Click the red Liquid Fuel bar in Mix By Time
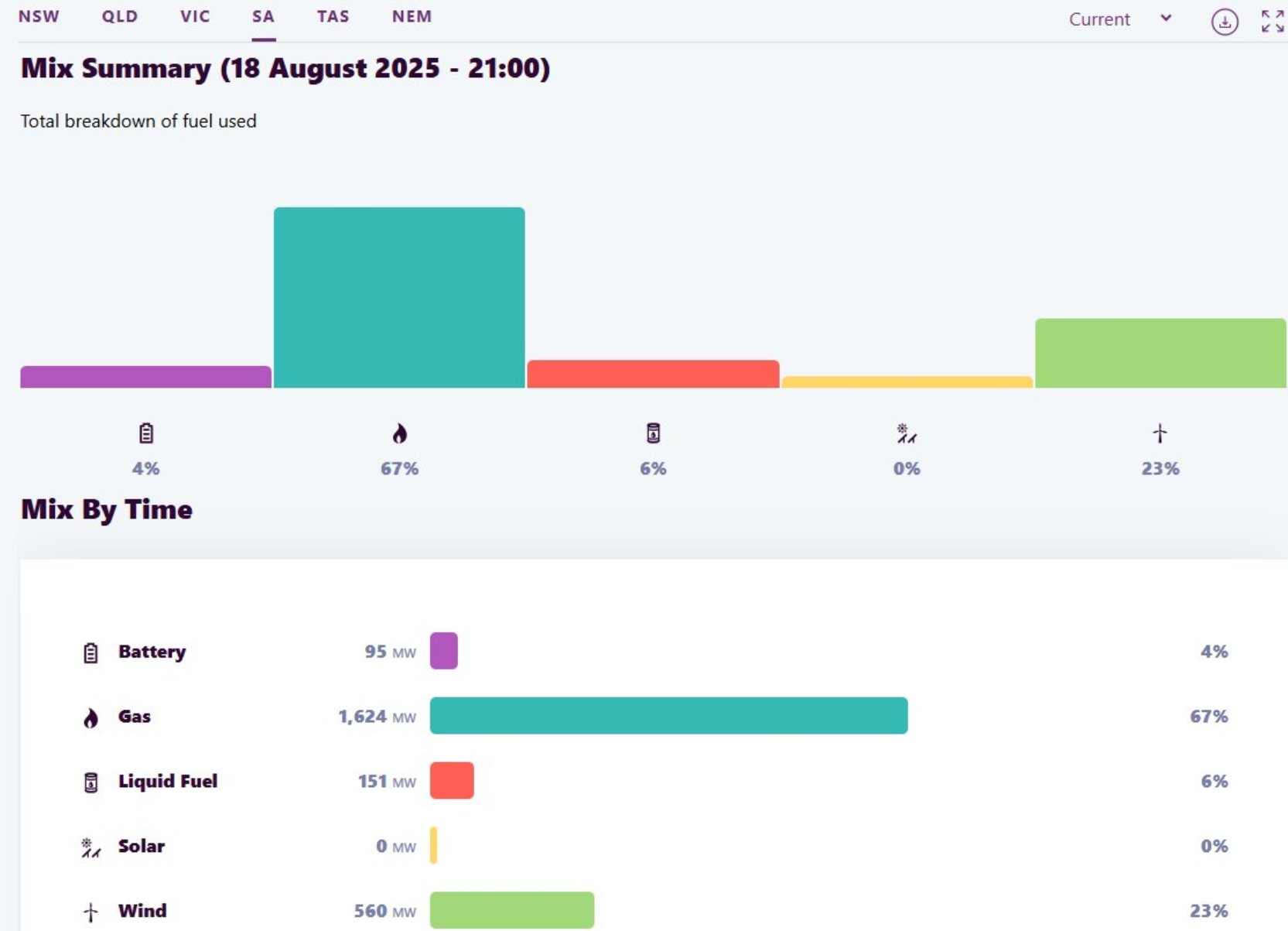 [x=452, y=780]
